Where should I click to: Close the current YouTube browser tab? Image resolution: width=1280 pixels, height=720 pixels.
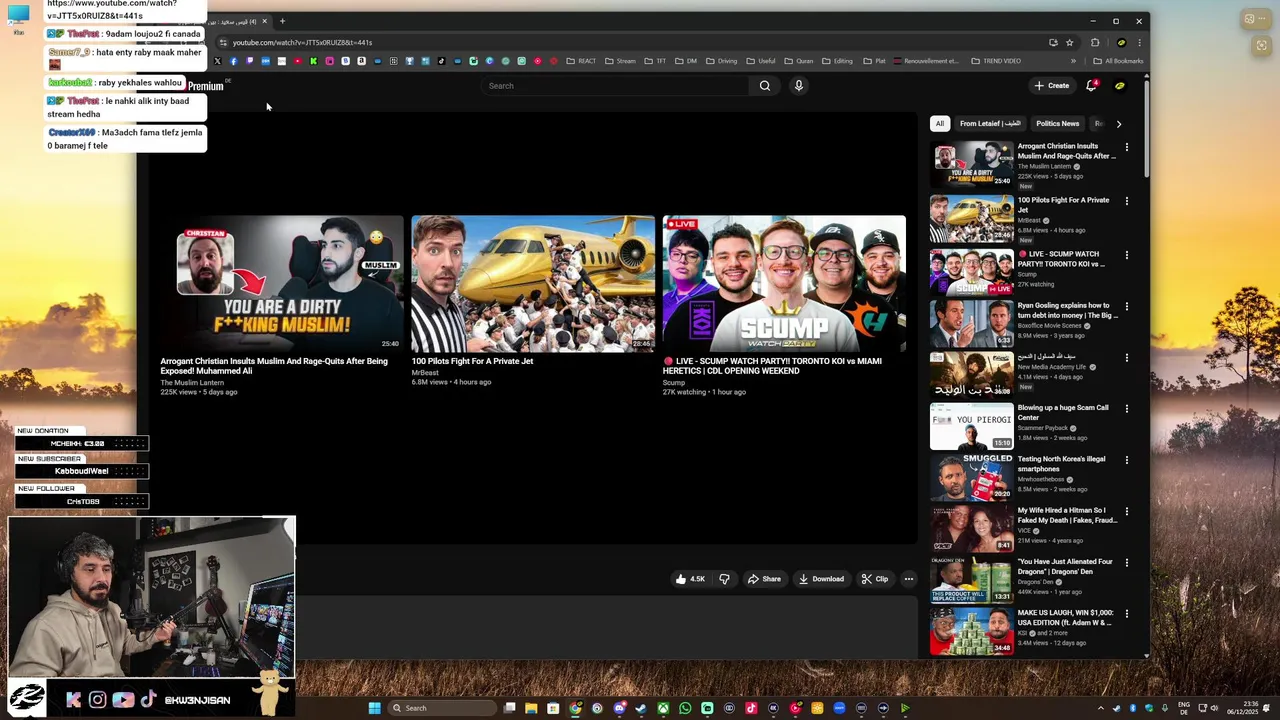click(x=264, y=21)
